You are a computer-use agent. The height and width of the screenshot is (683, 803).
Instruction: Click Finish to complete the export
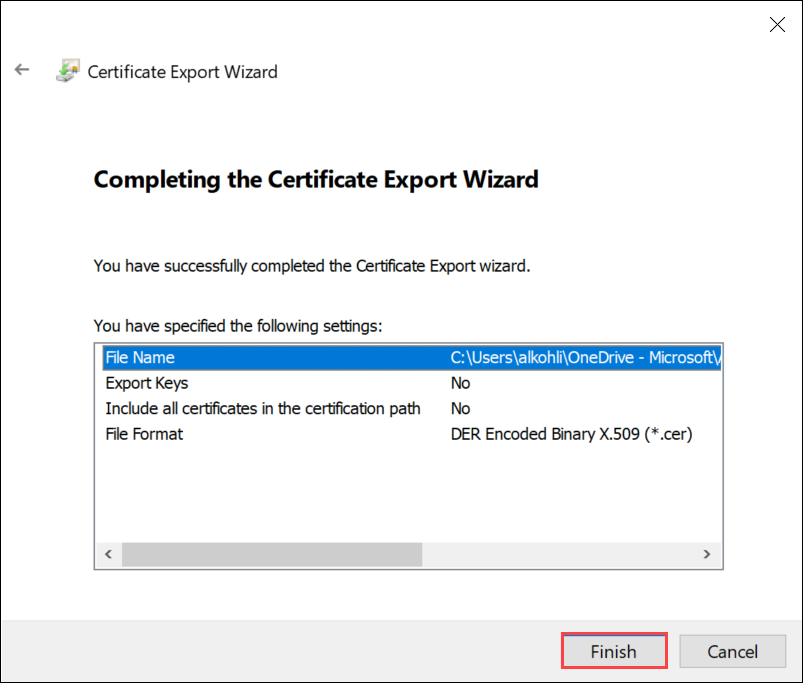click(613, 650)
